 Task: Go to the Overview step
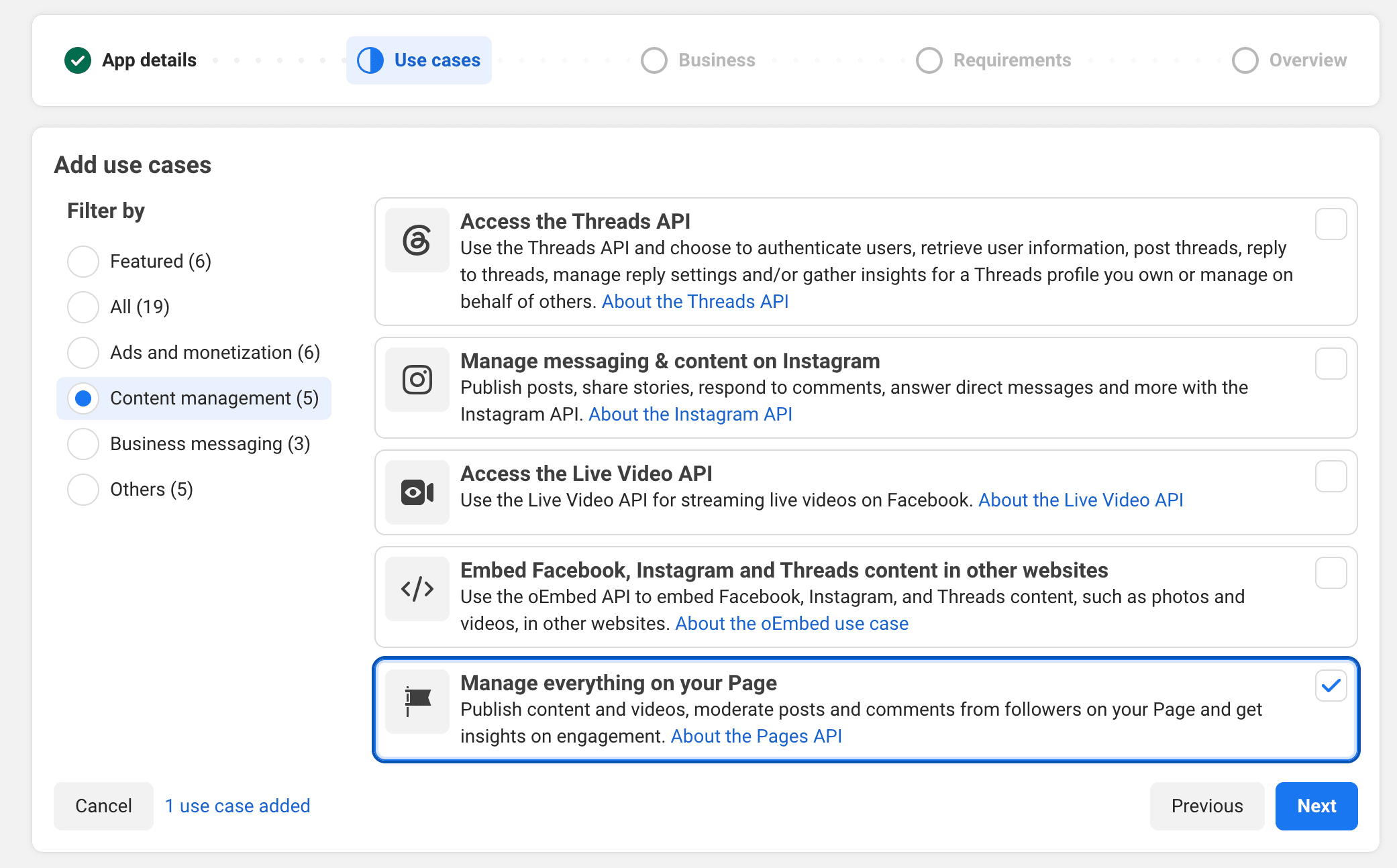point(1290,60)
